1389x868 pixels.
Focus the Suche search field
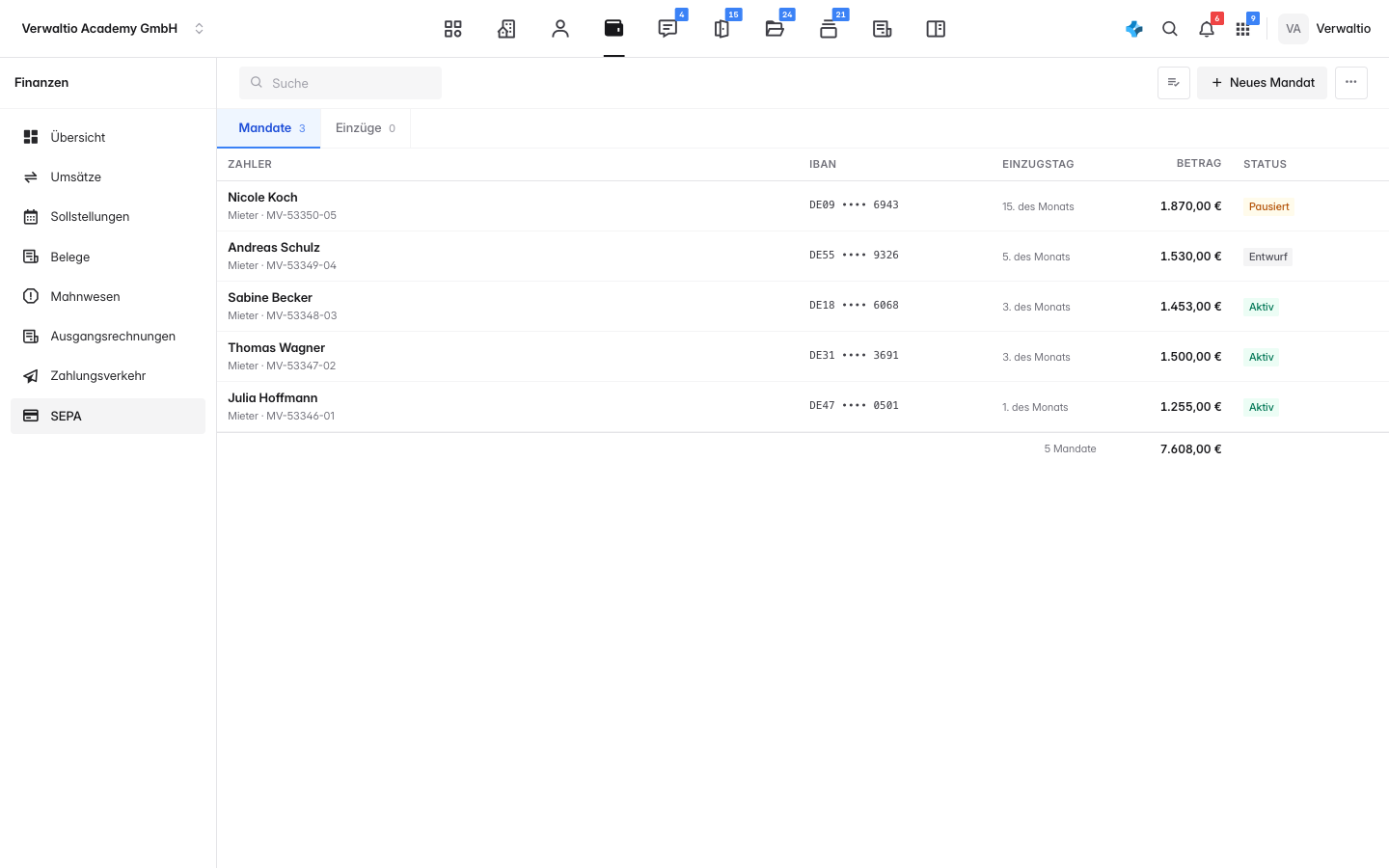click(x=340, y=83)
